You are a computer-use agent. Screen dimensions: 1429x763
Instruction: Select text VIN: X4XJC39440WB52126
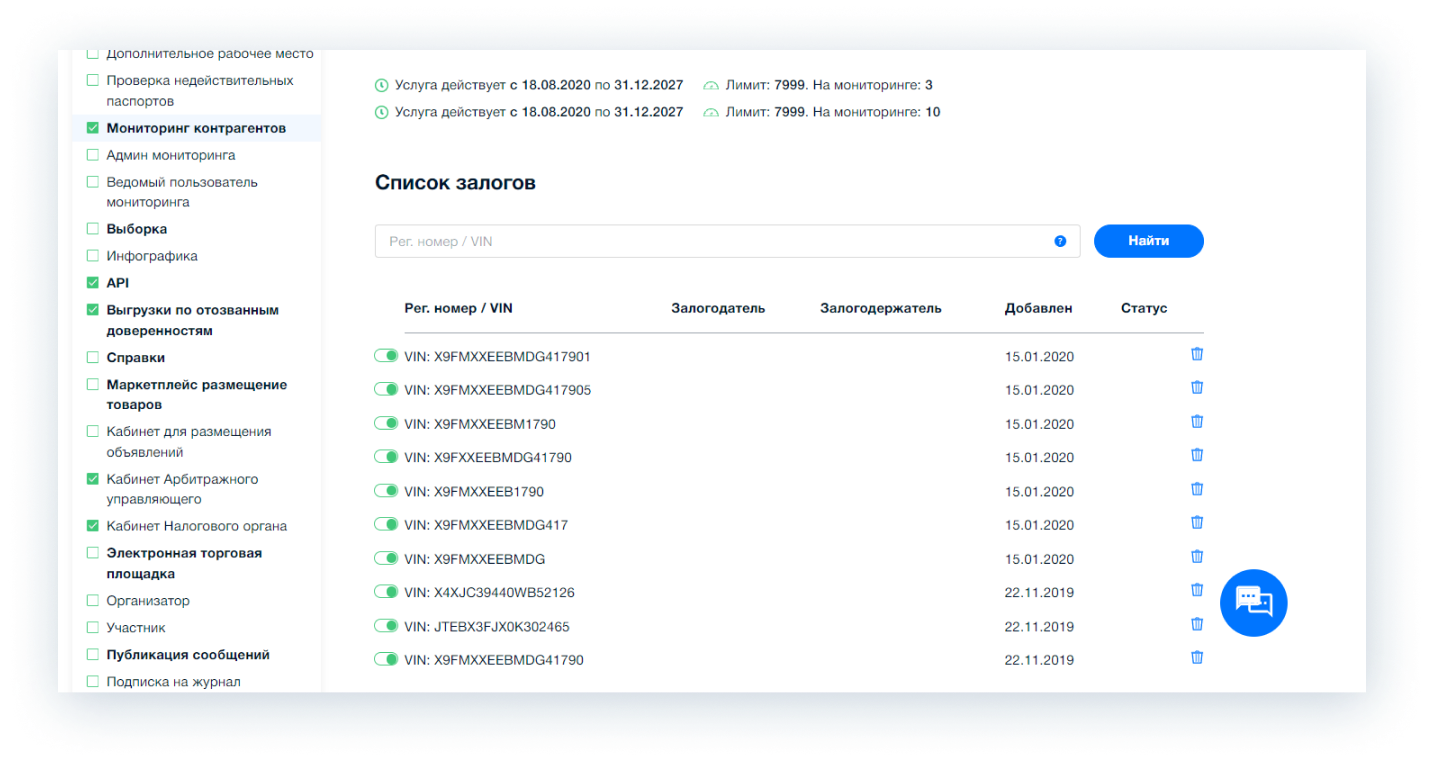click(x=489, y=593)
